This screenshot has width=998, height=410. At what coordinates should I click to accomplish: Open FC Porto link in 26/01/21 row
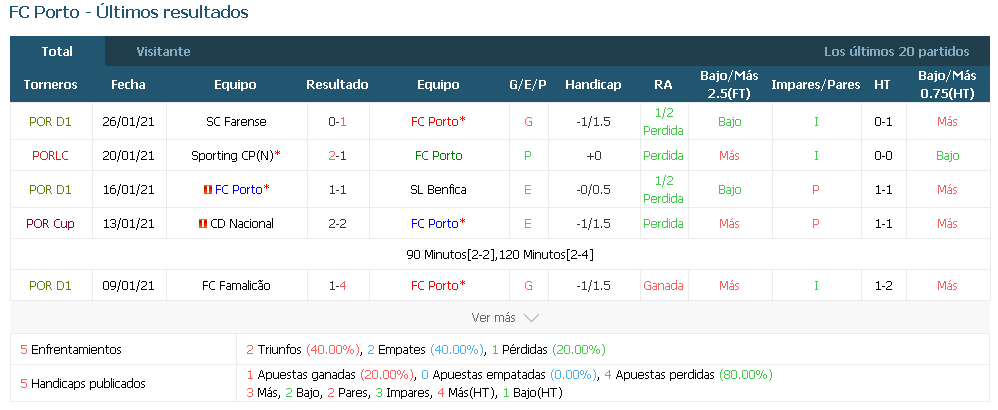[435, 122]
